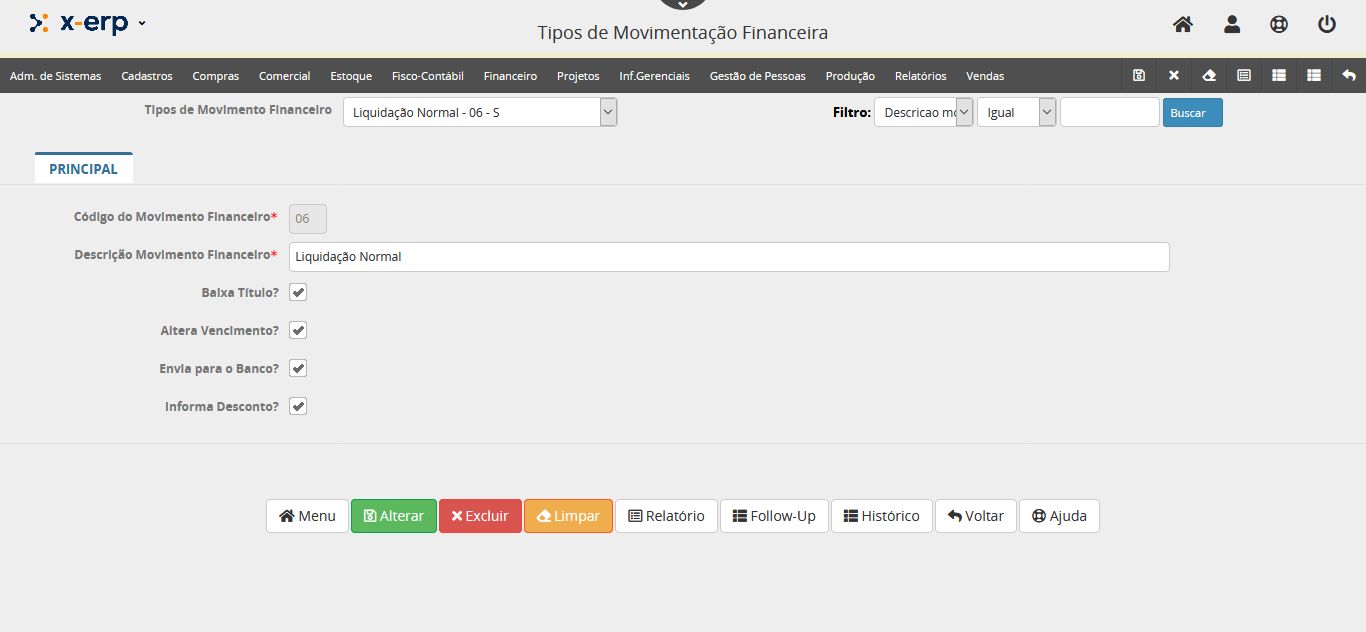1366x632 pixels.
Task: Expand the chevron at top center
Action: 683,4
